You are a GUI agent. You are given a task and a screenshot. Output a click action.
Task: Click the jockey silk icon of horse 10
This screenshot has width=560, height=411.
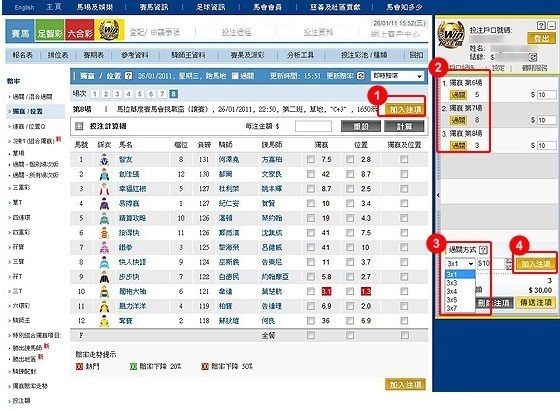[104, 291]
